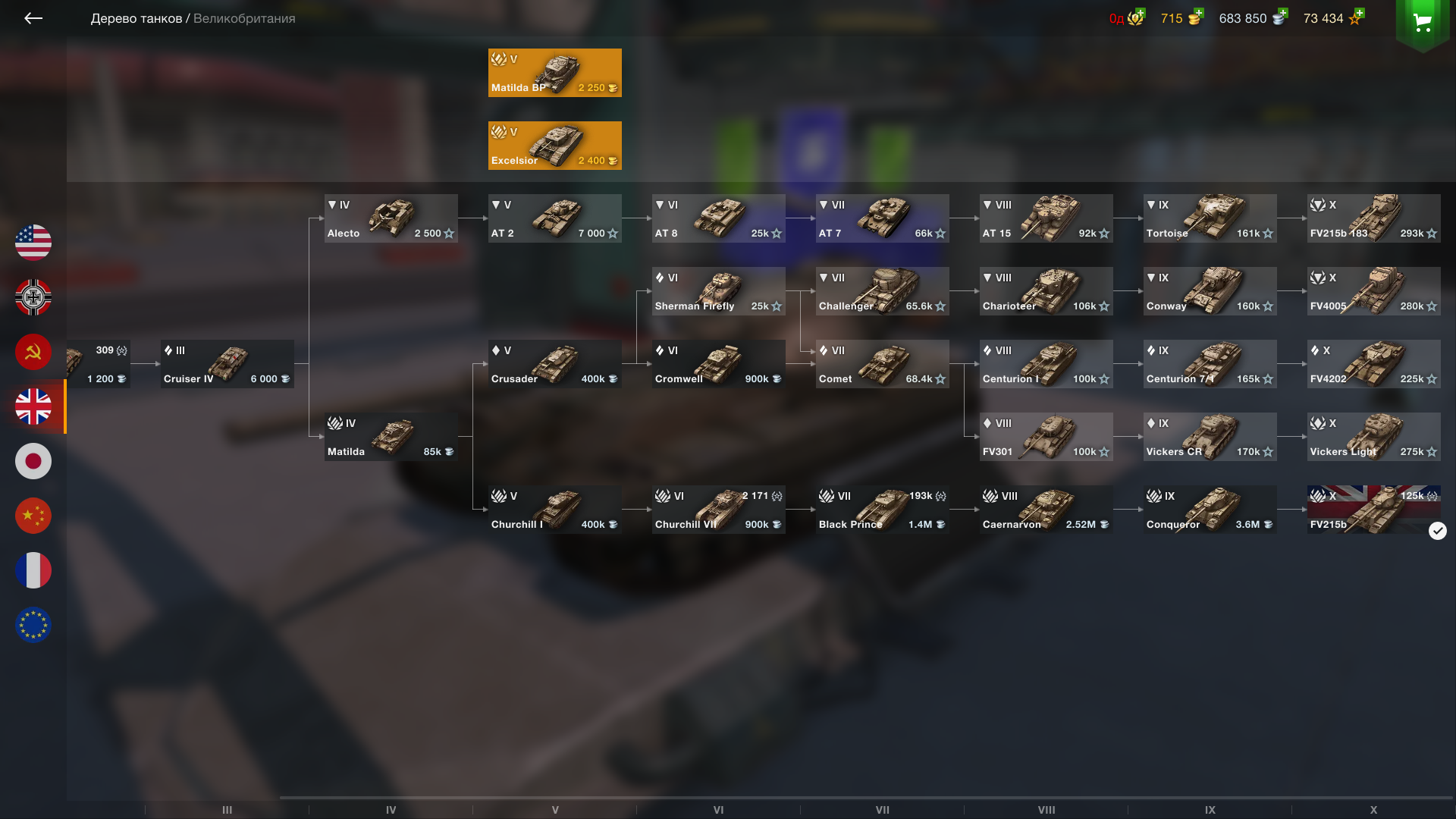Select the Cromwell tank node
The width and height of the screenshot is (1456, 819).
[x=719, y=364]
